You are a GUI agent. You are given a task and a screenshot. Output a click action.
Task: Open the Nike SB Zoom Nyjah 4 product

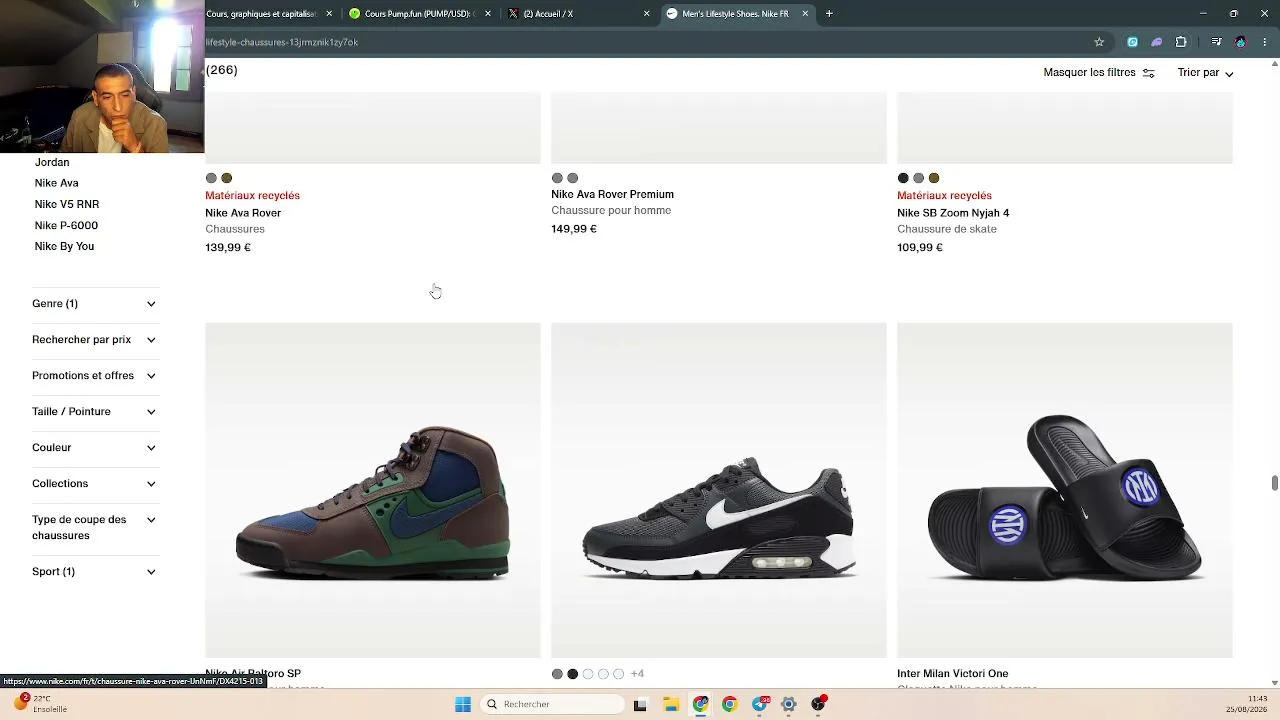[953, 213]
